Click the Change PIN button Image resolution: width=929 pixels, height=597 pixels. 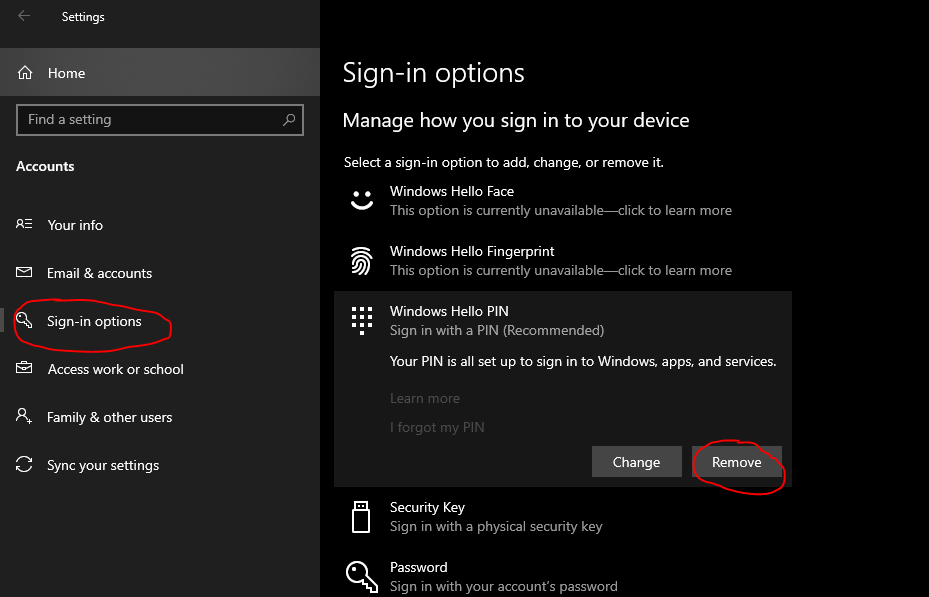(x=636, y=462)
